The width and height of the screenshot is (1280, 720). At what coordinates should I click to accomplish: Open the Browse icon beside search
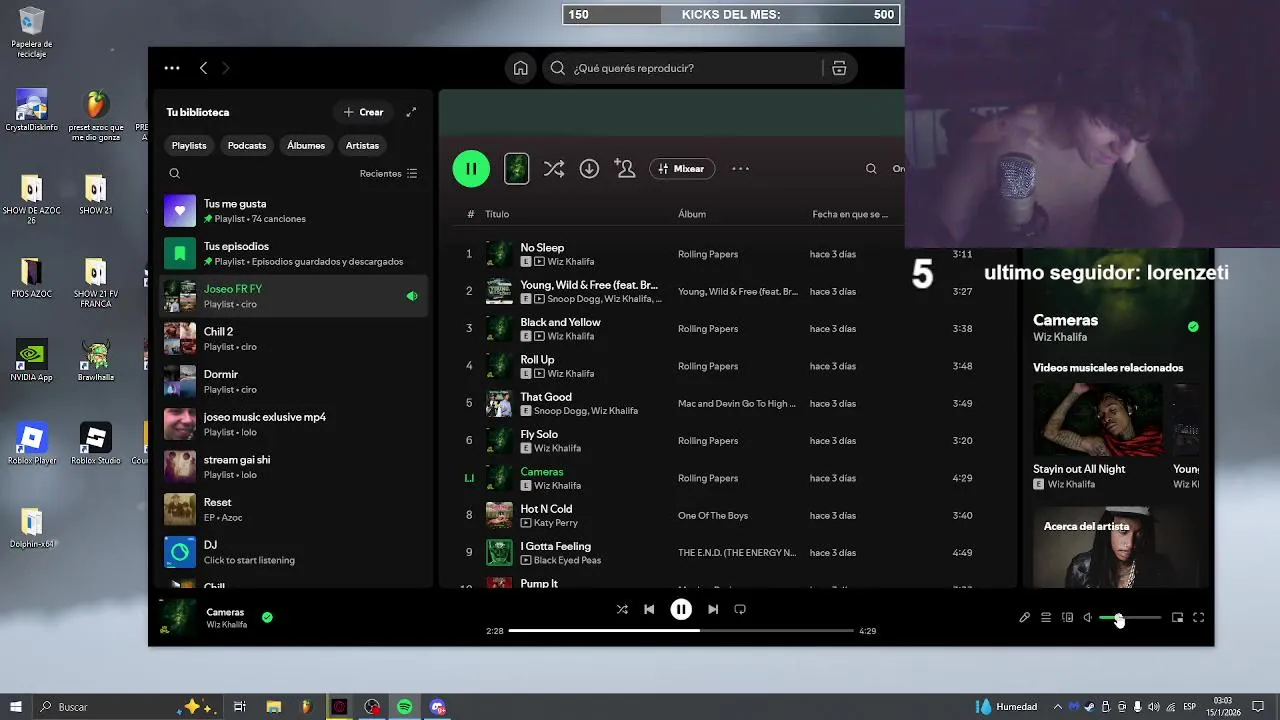(839, 68)
